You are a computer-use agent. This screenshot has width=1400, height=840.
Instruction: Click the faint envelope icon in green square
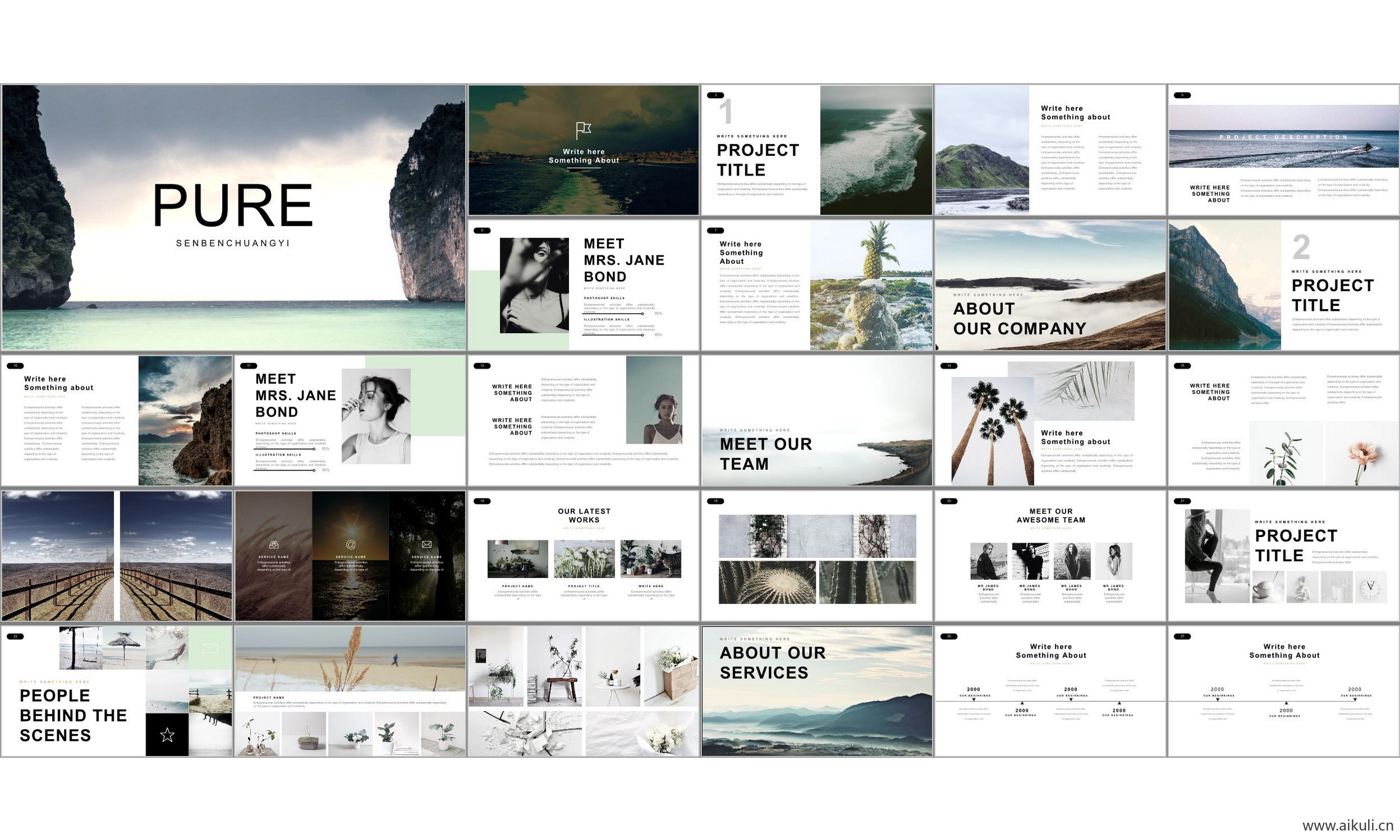pos(210,648)
